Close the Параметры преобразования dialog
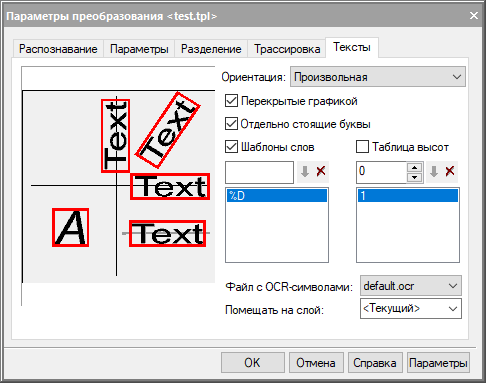 (x=474, y=16)
